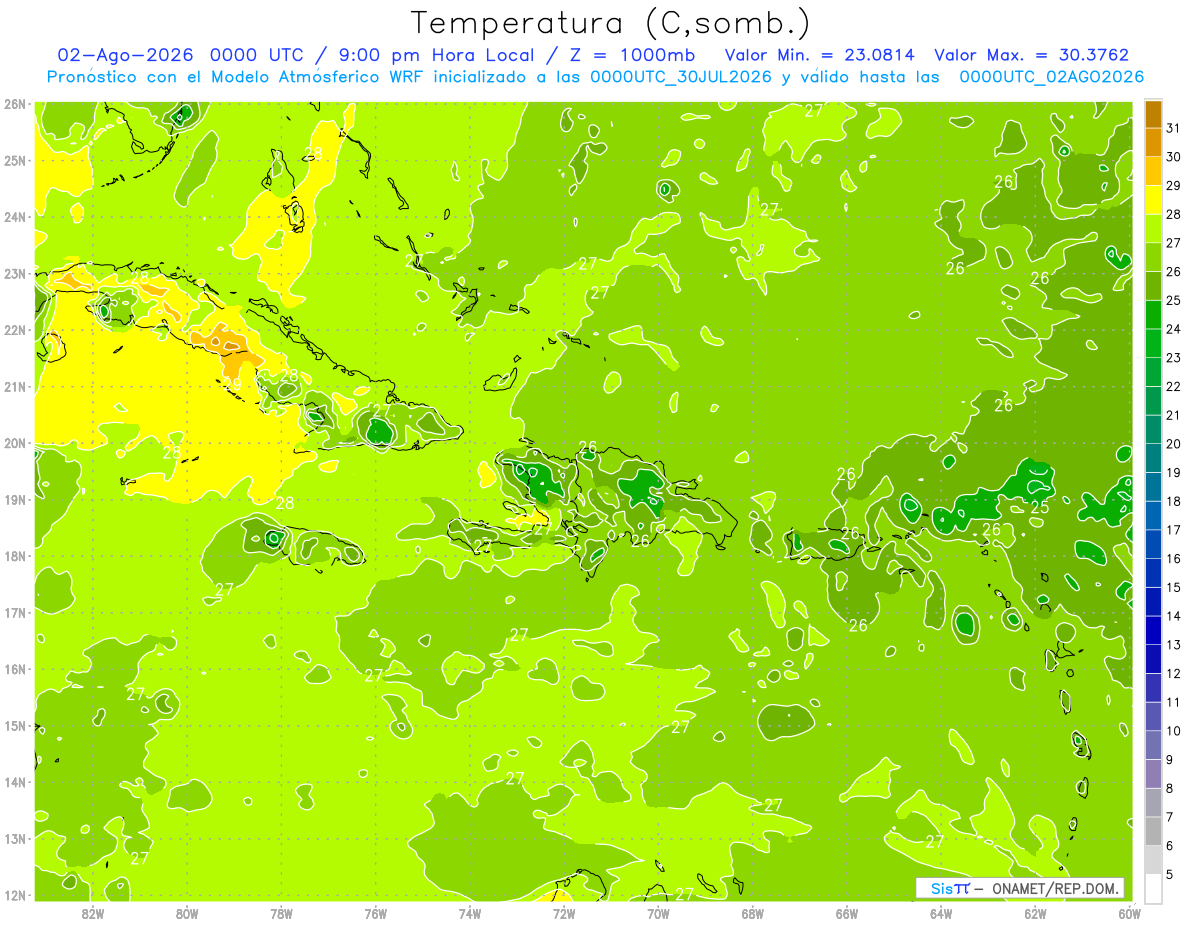Click the 64W longitude axis label
This screenshot has height=927, width=1200.
pos(941,913)
